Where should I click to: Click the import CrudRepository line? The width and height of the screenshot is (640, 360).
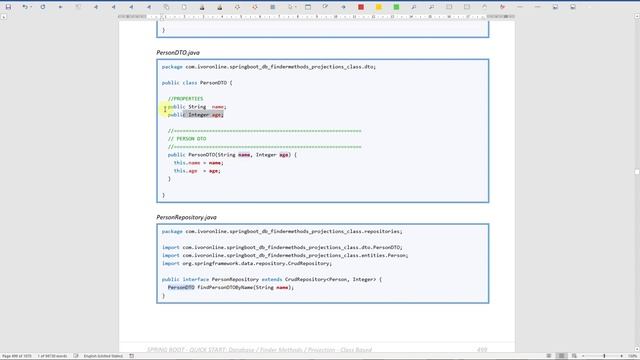click(247, 263)
